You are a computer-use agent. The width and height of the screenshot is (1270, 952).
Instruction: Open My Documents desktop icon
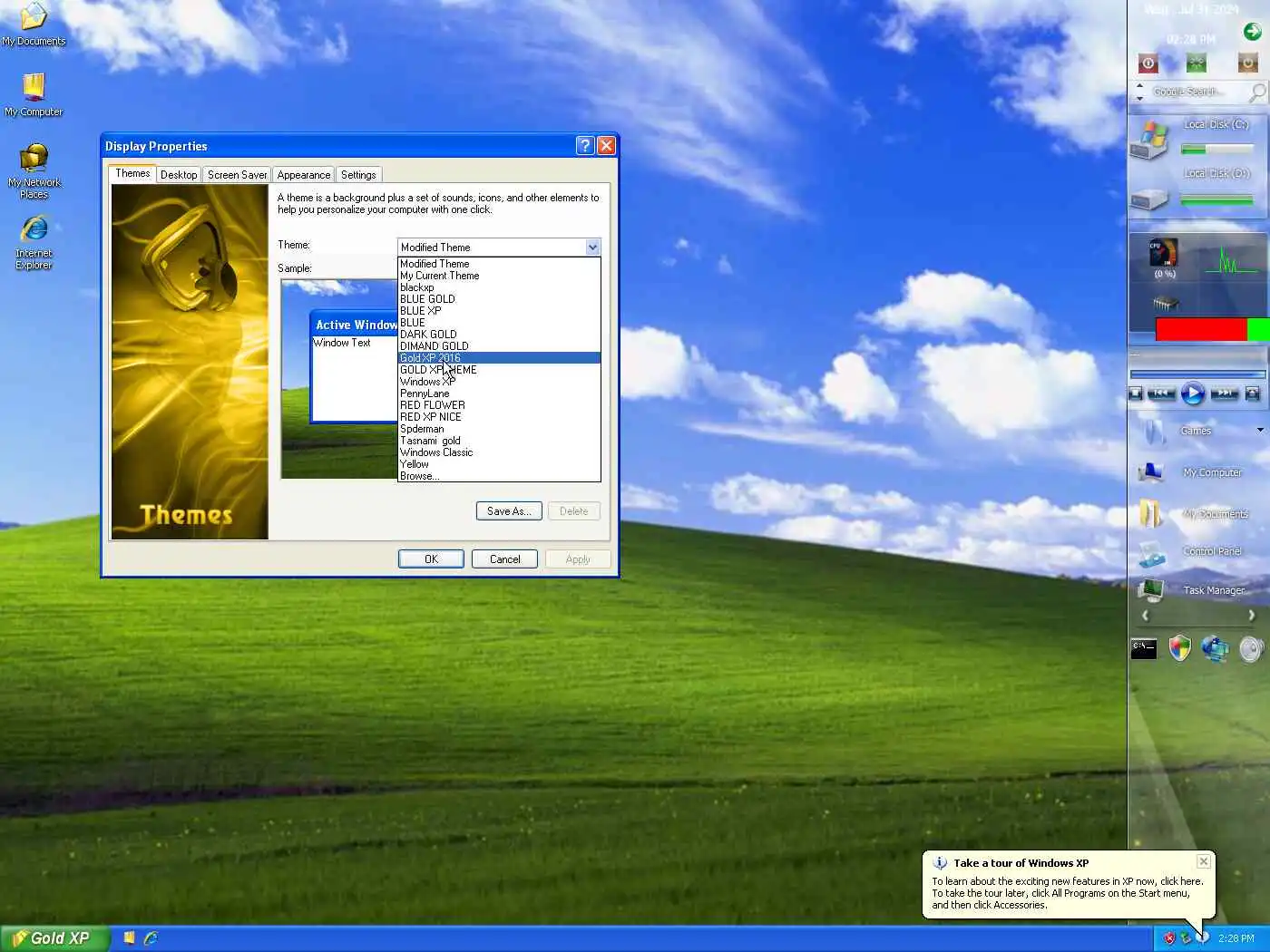(34, 24)
